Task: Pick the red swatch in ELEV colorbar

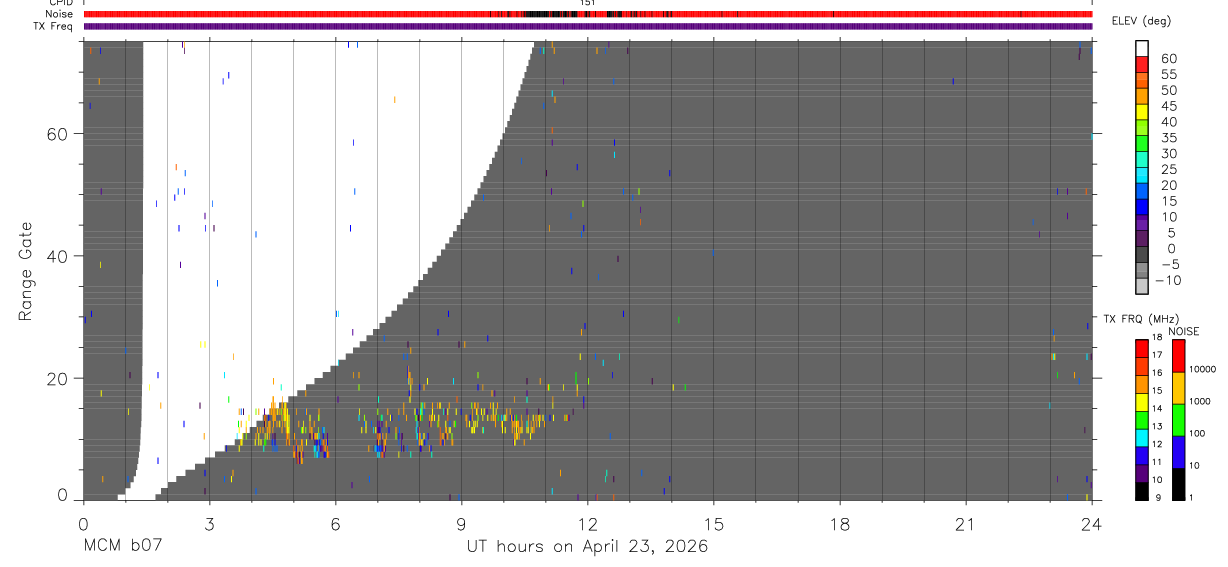Action: (x=1142, y=65)
